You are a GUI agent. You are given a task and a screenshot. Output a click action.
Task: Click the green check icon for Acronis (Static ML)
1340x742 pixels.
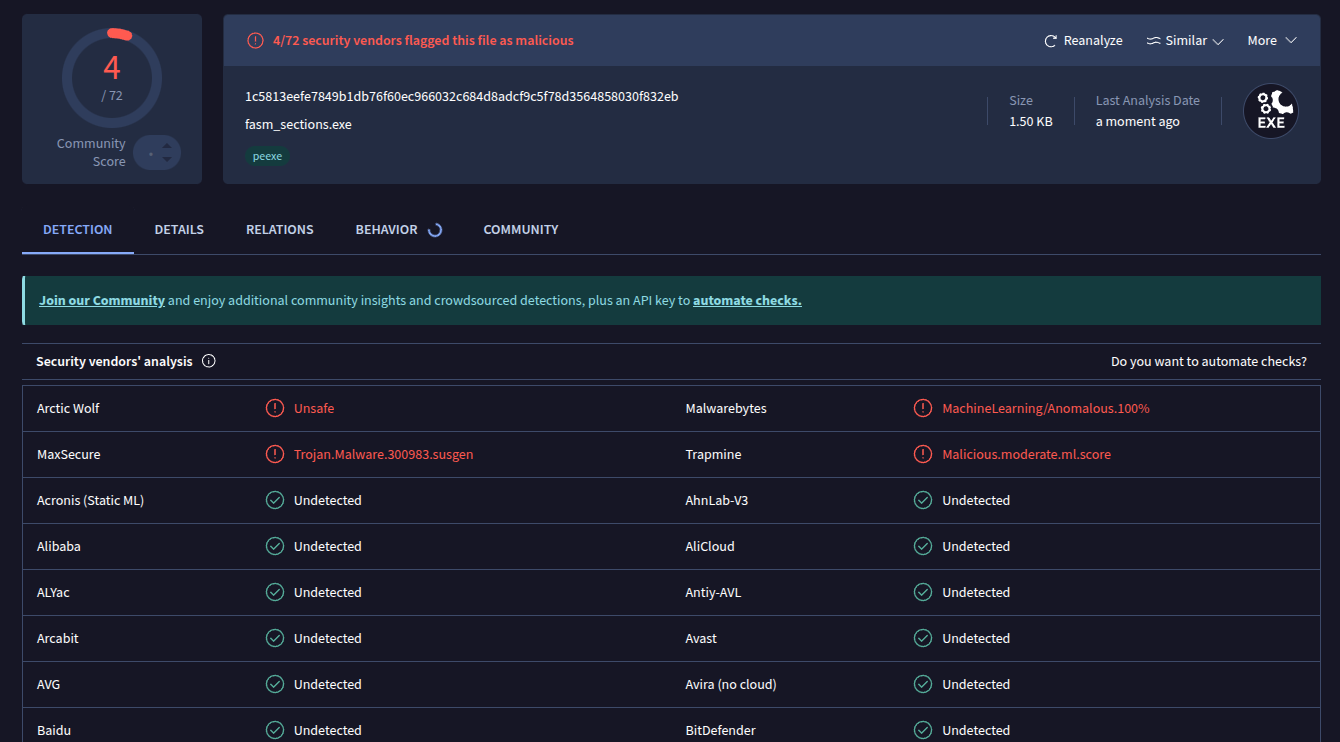pyautogui.click(x=275, y=500)
